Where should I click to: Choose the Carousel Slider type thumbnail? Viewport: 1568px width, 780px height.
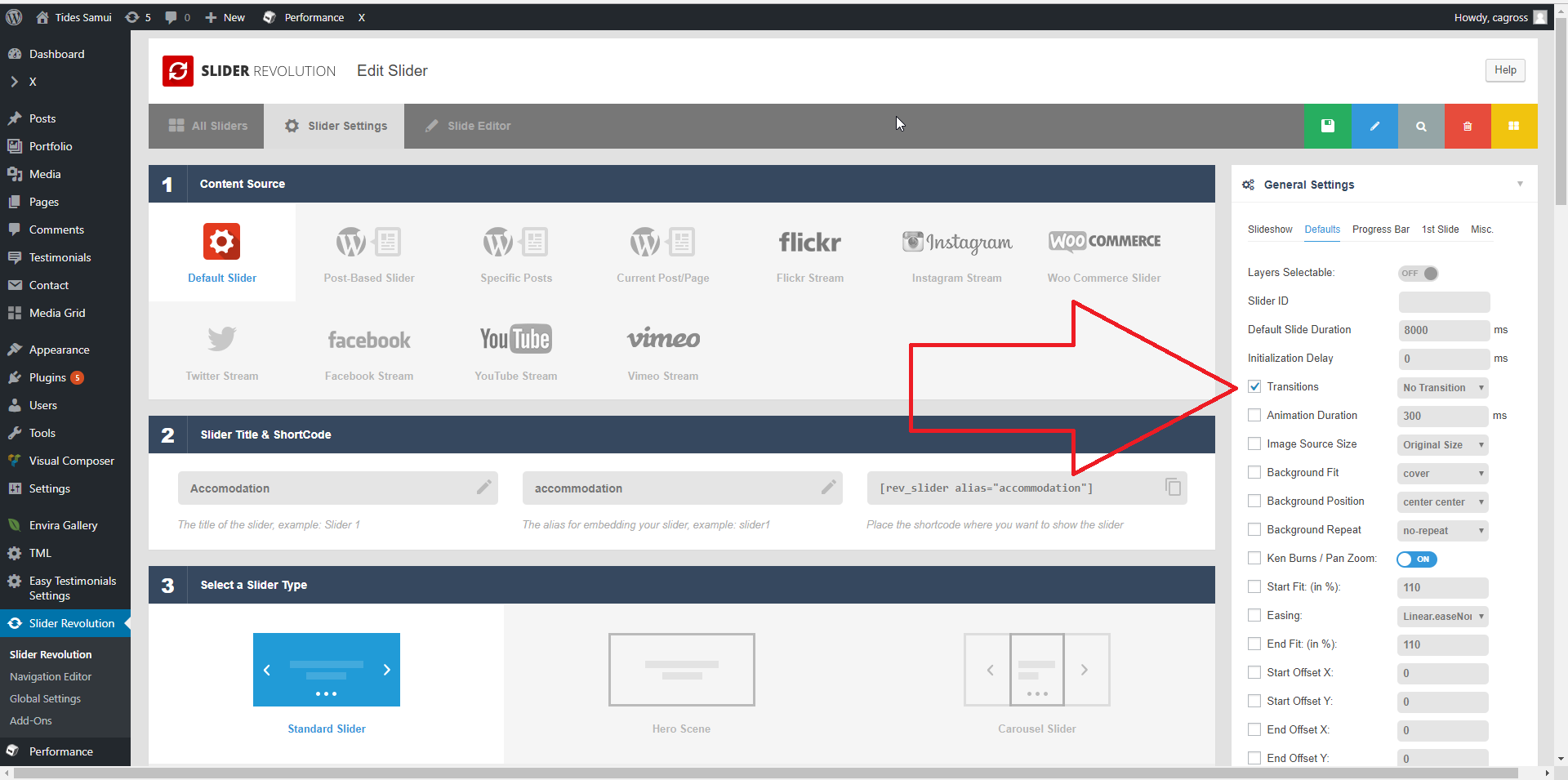[x=1037, y=670]
